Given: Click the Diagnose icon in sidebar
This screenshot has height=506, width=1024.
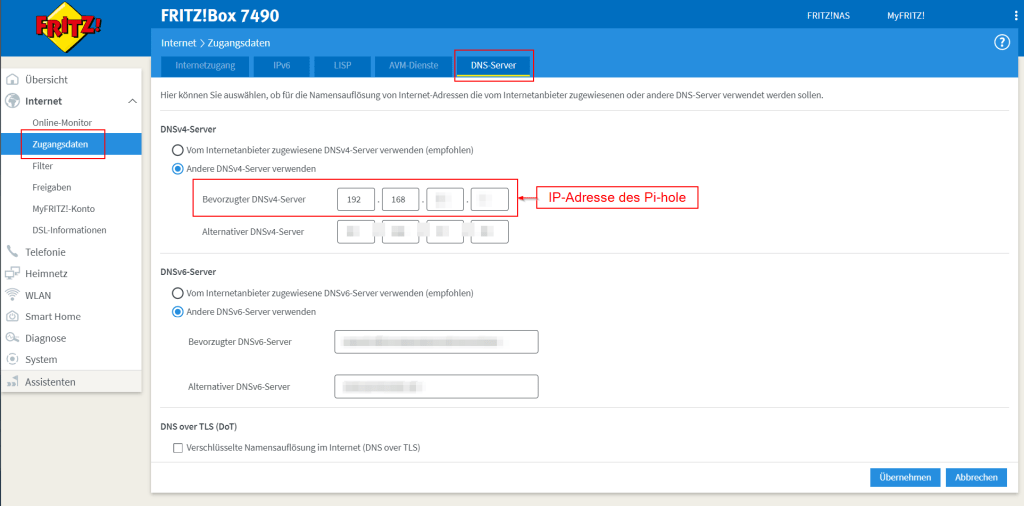Looking at the screenshot, I should click(13, 338).
